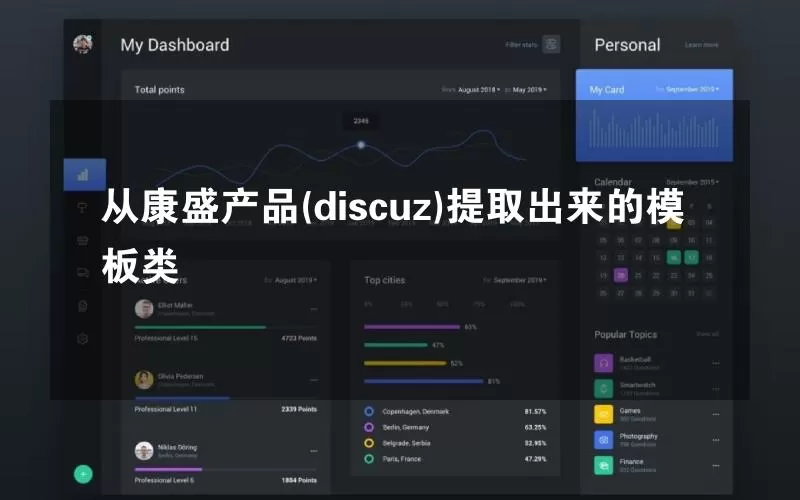Click the Finance topic name
This screenshot has height=500, width=800.
point(631,462)
